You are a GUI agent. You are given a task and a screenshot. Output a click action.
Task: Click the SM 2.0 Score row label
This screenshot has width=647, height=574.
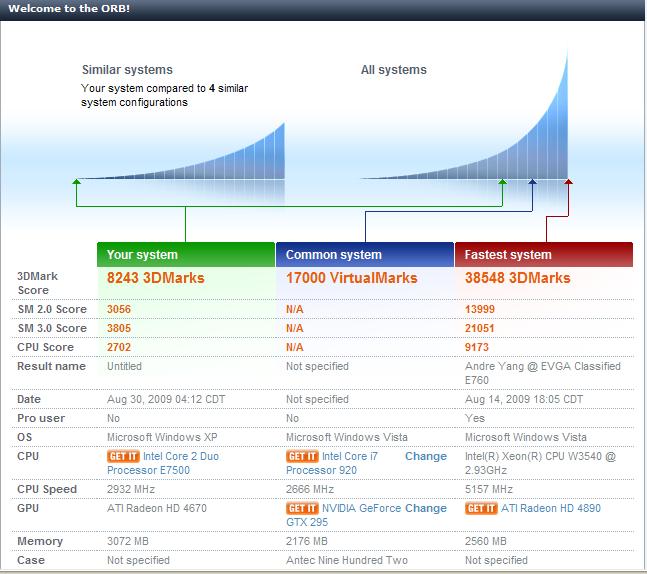[x=52, y=309]
